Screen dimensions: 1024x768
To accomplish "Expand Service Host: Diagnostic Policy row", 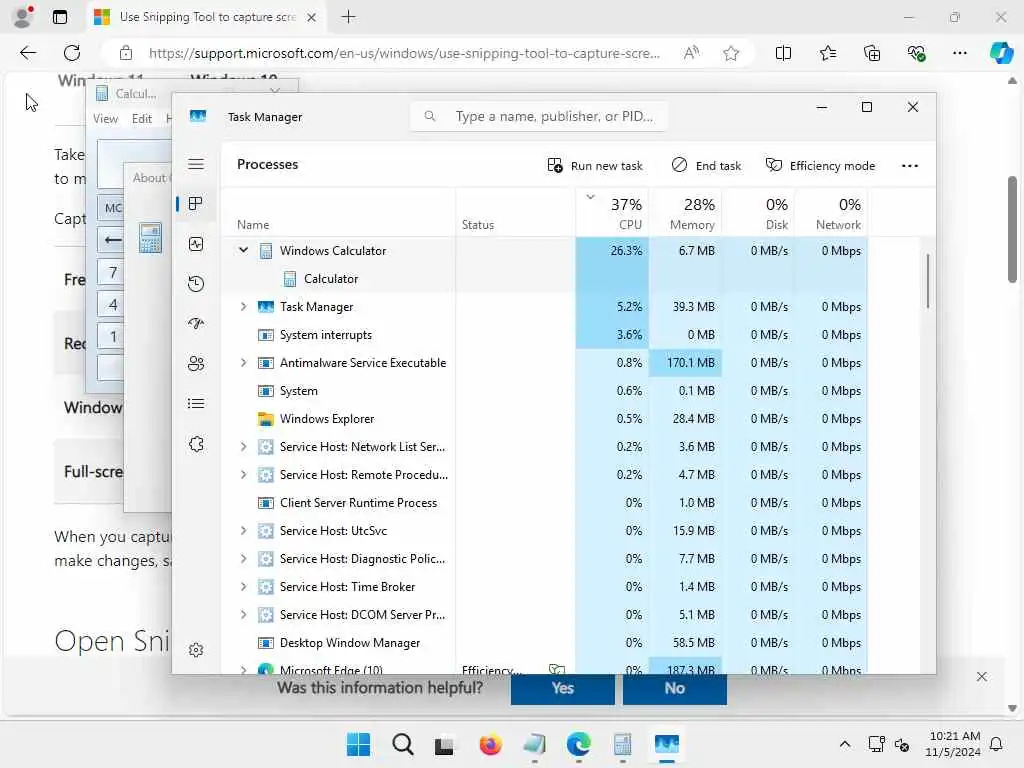I will [244, 559].
